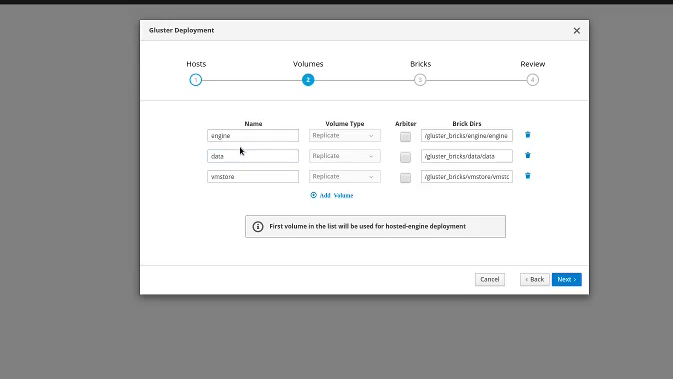Select the Volumes wizard step

(308, 80)
